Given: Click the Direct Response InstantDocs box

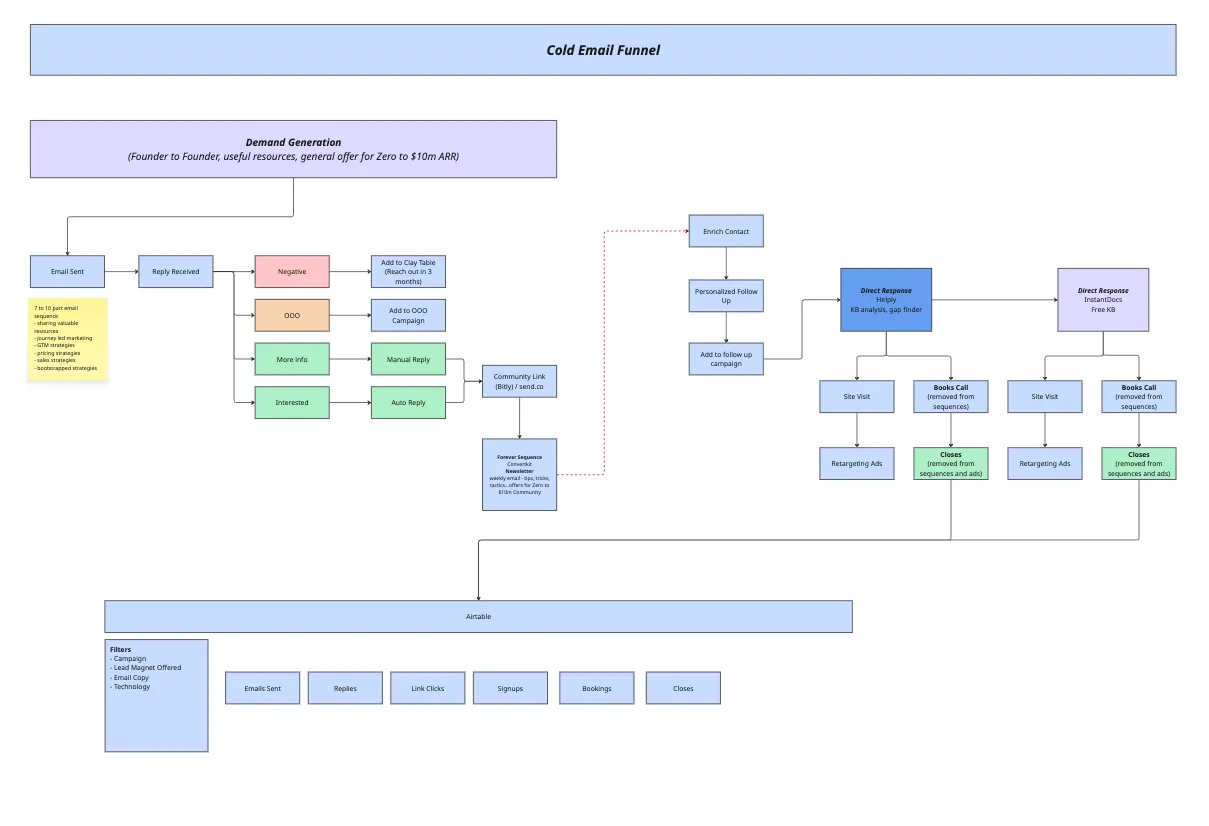Looking at the screenshot, I should [1103, 299].
